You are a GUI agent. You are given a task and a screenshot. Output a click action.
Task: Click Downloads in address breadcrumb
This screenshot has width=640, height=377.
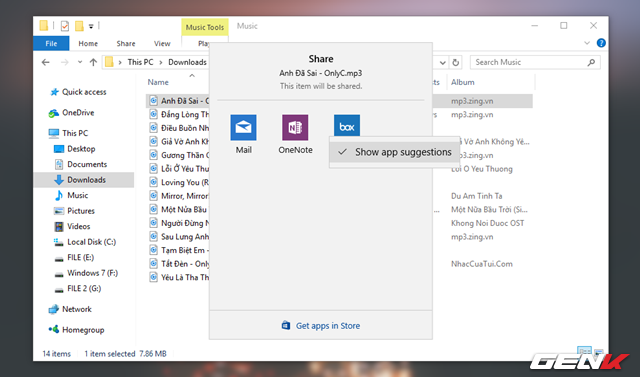coord(187,62)
